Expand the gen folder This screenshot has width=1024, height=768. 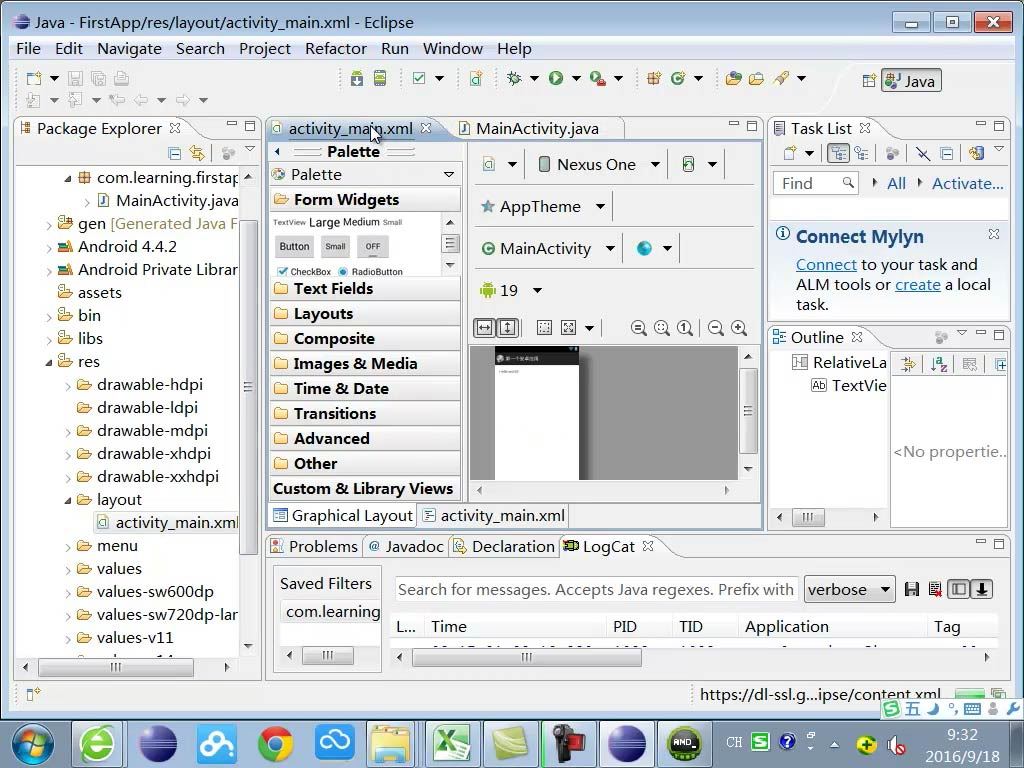coord(49,225)
